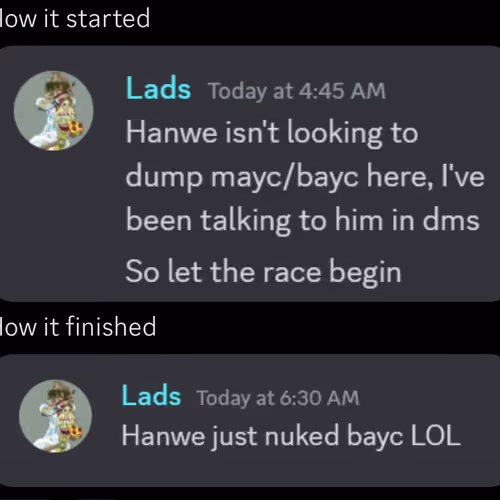The width and height of the screenshot is (500, 500).
Task: Click the word 'LOL' in the last message
Action: (x=436, y=435)
